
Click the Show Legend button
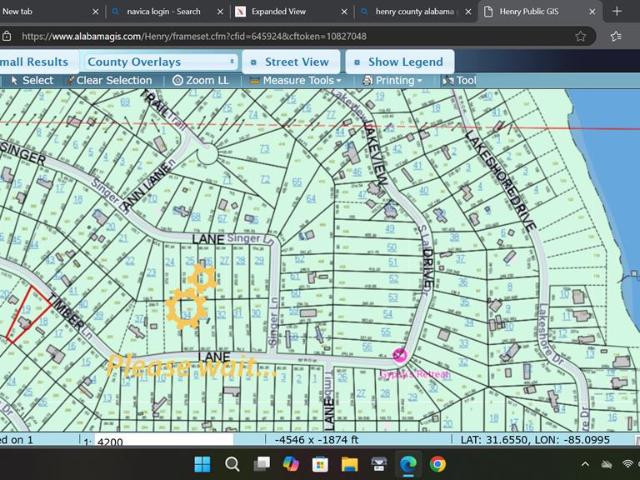(x=399, y=62)
